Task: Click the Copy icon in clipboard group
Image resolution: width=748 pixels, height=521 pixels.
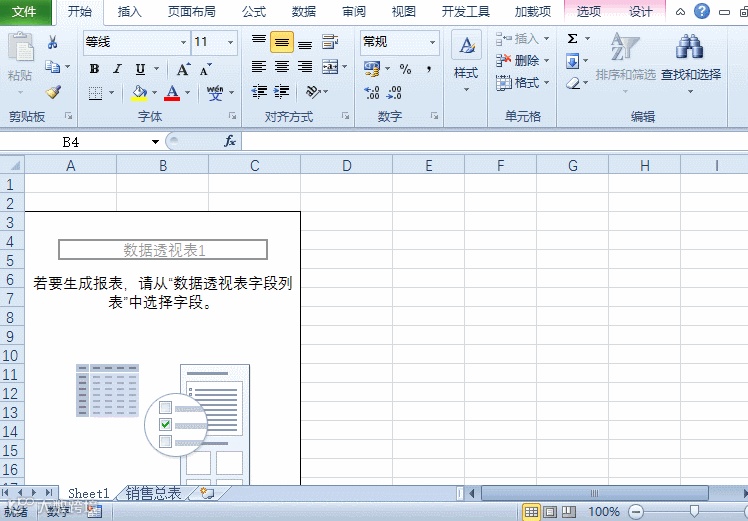Action: [x=52, y=67]
